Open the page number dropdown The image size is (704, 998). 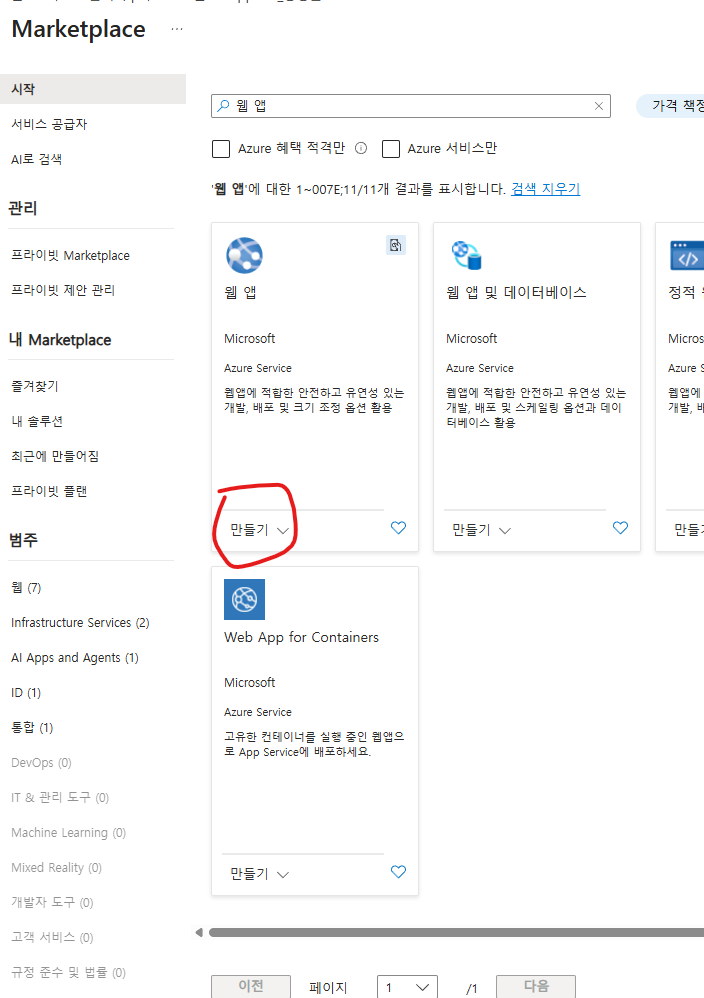pyautogui.click(x=407, y=987)
